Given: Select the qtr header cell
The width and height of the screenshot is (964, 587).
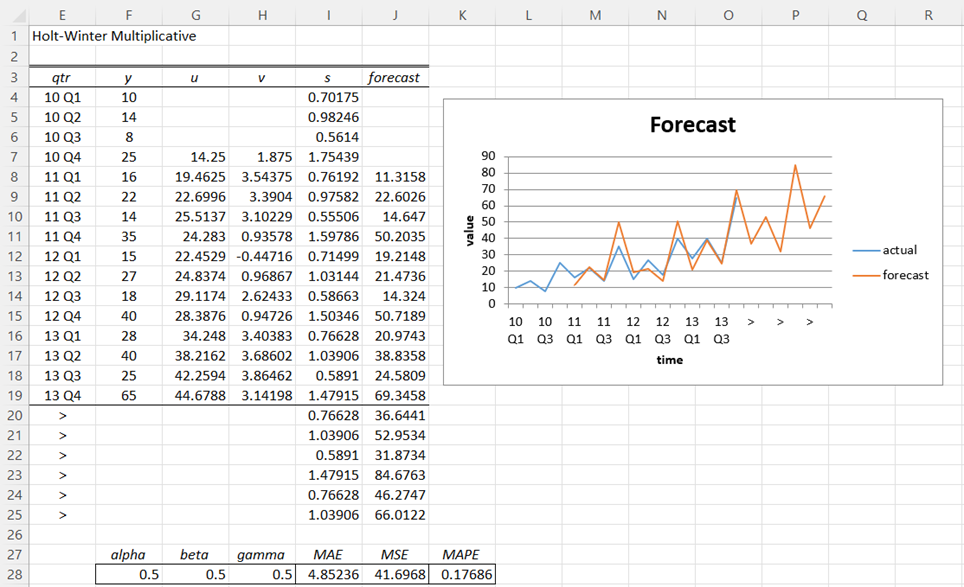Looking at the screenshot, I should click(62, 77).
